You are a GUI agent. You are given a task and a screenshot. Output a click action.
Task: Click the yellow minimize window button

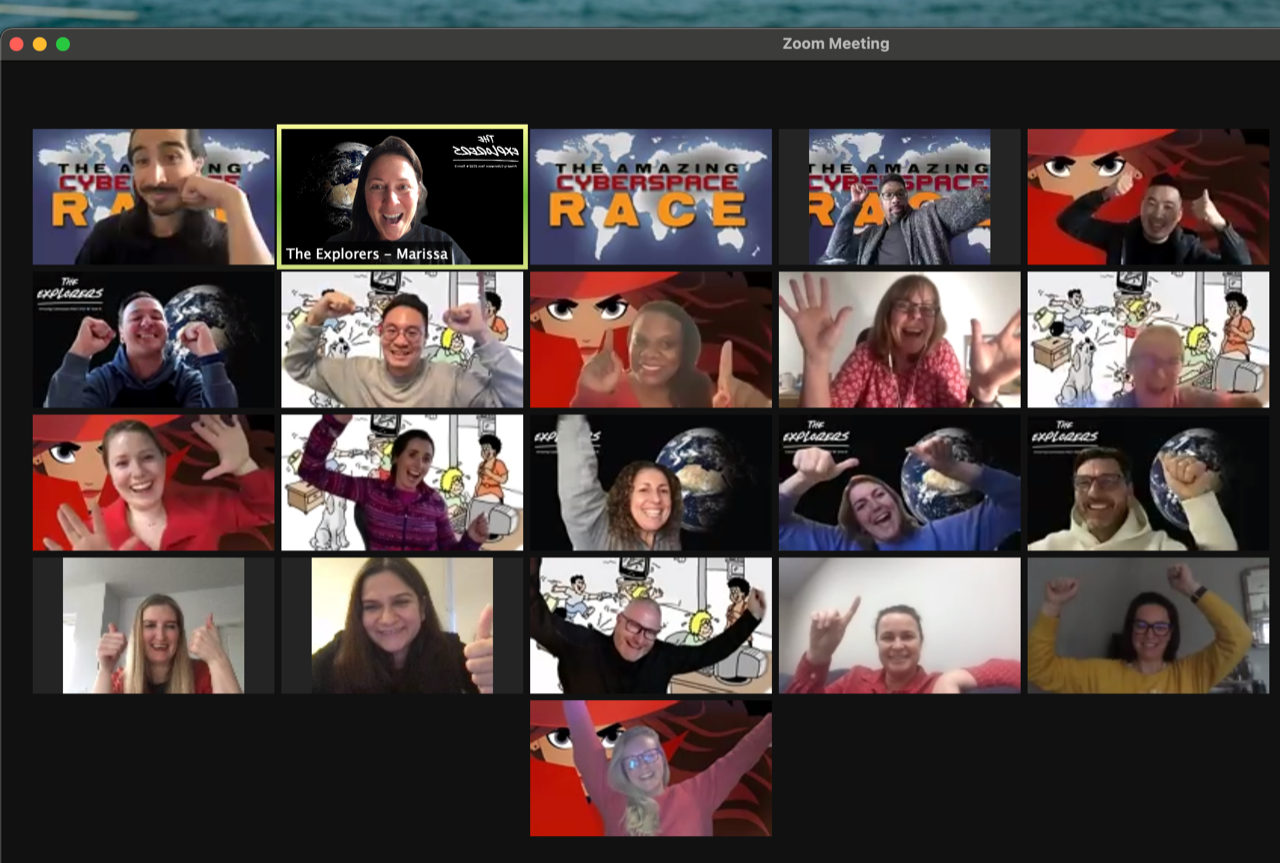(40, 44)
